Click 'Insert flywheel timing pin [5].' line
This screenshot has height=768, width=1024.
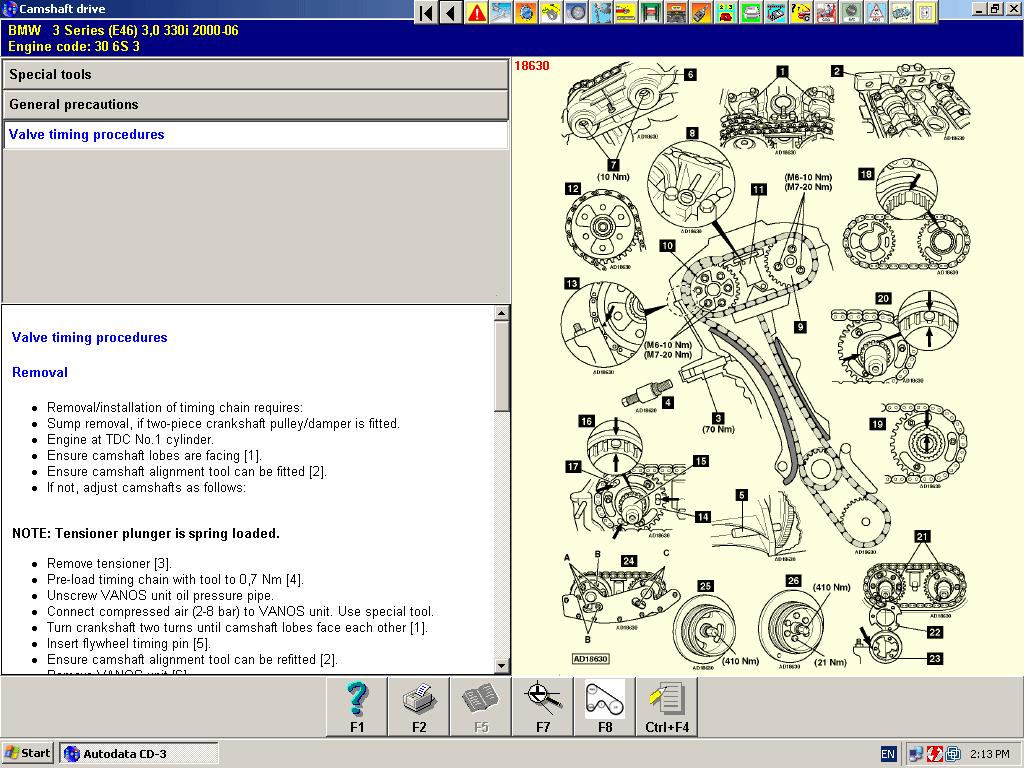(129, 643)
